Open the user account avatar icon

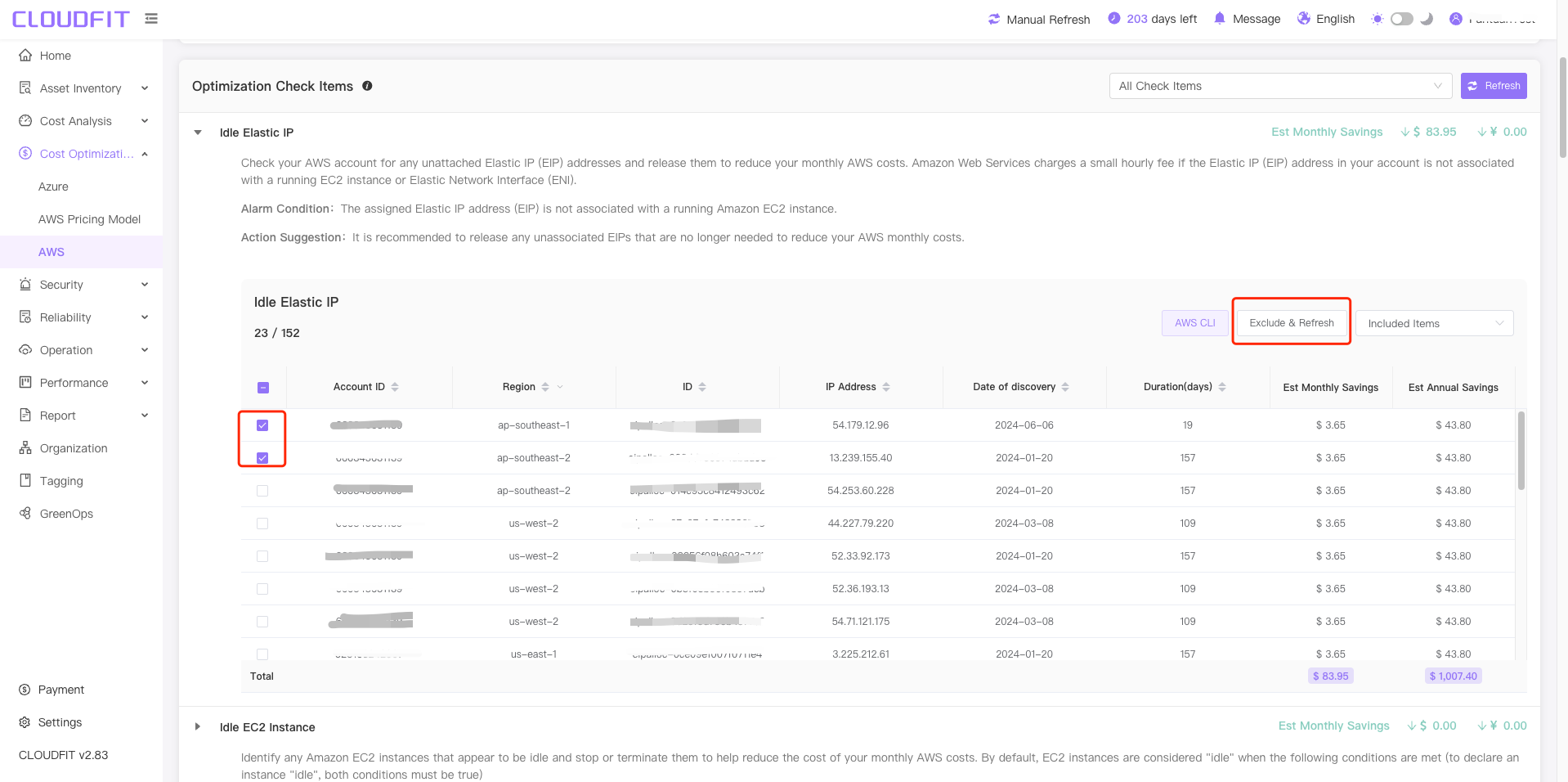(1456, 19)
